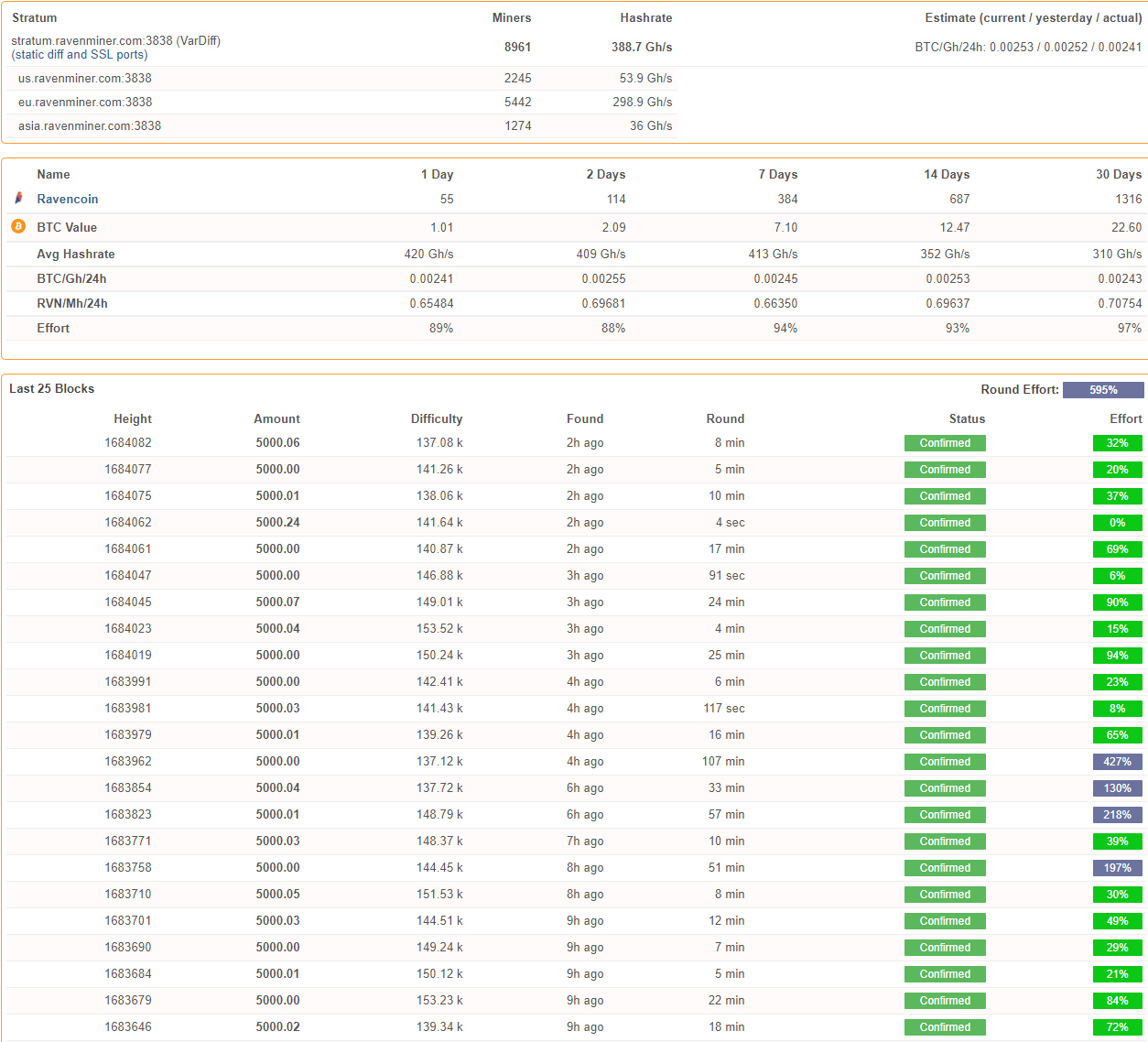Select stratum.ravenminer.com:3838 (VarDiff) text

point(116,40)
